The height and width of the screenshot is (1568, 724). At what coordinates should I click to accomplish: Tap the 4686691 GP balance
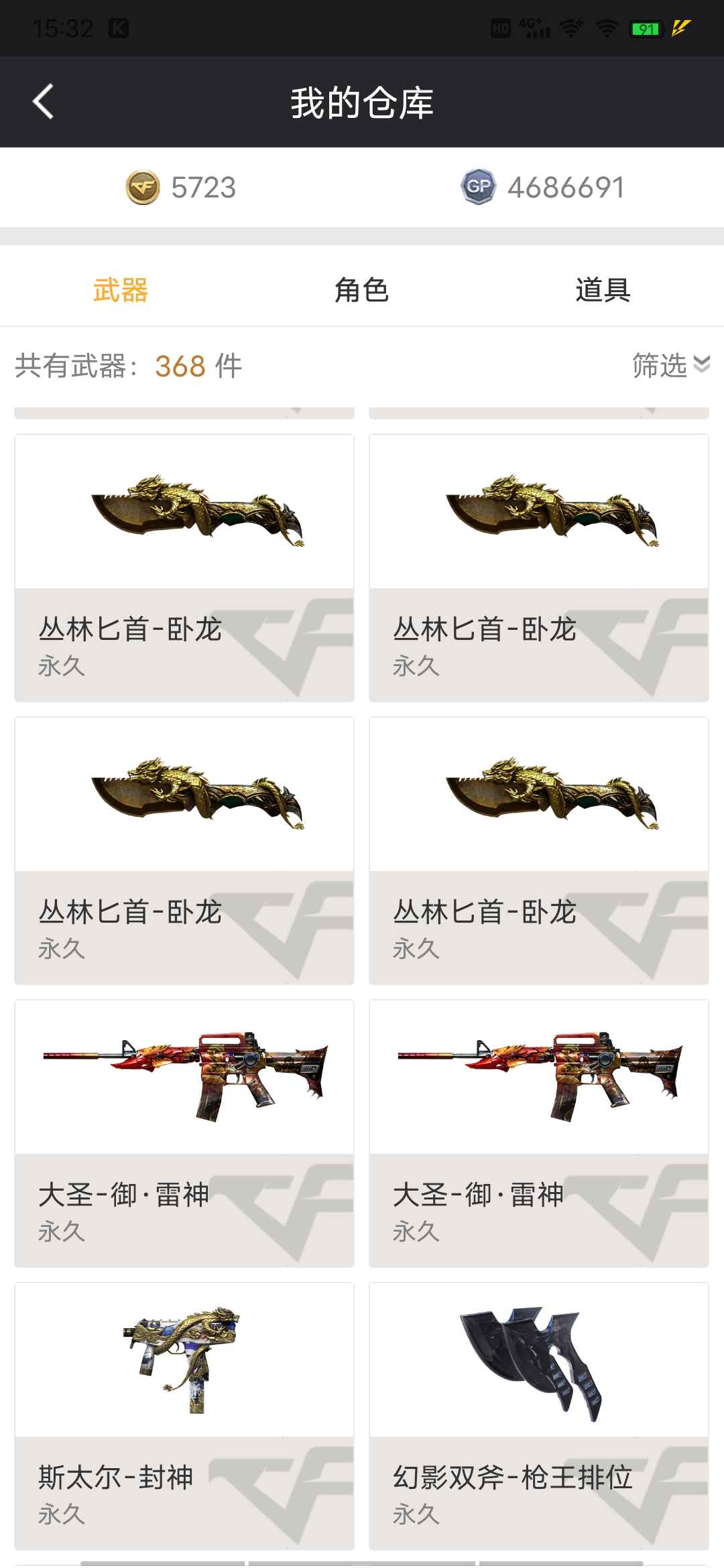click(566, 188)
